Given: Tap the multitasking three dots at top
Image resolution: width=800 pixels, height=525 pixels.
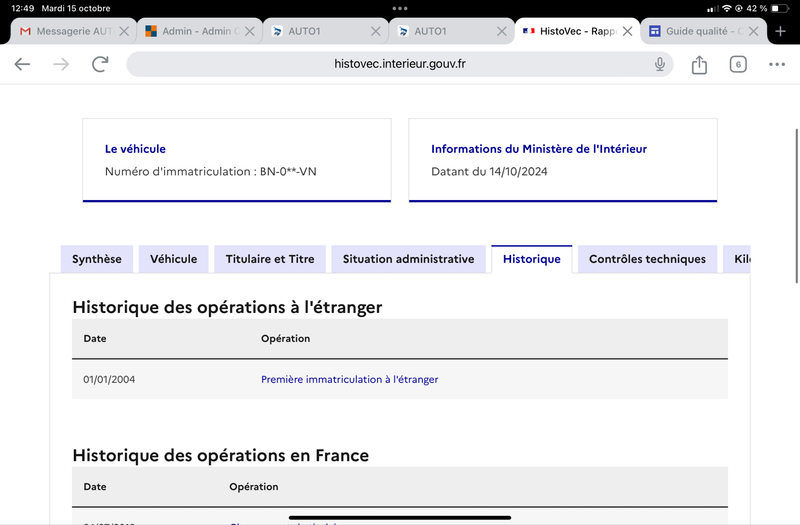Looking at the screenshot, I should point(400,8).
